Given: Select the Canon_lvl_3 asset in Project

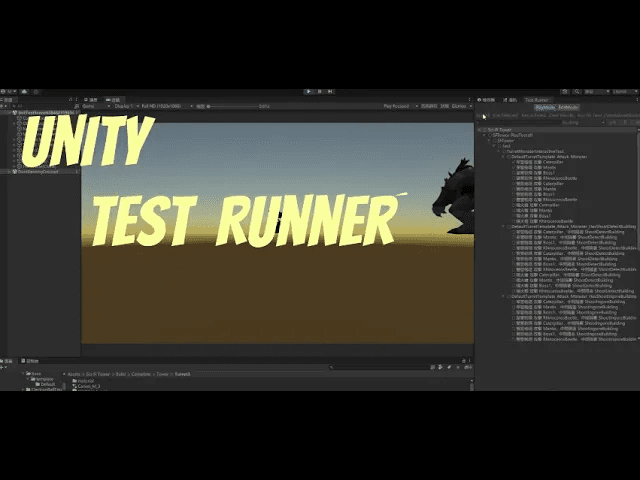Looking at the screenshot, I should 87,386.
